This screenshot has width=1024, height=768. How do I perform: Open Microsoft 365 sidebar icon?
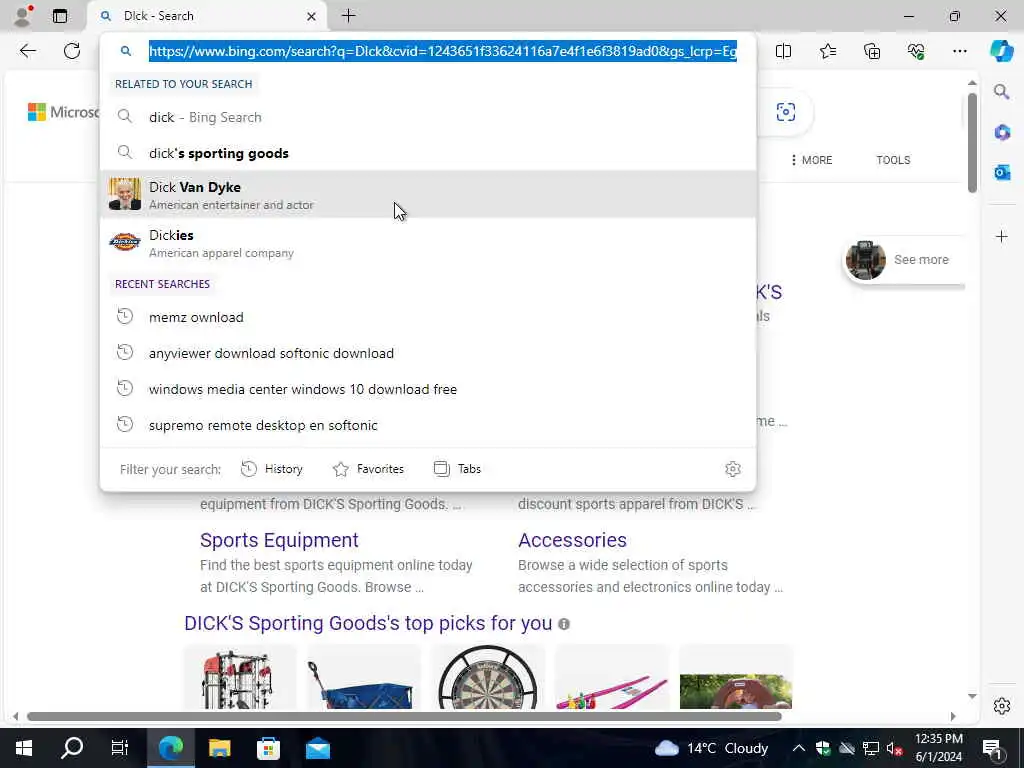pos(1002,133)
